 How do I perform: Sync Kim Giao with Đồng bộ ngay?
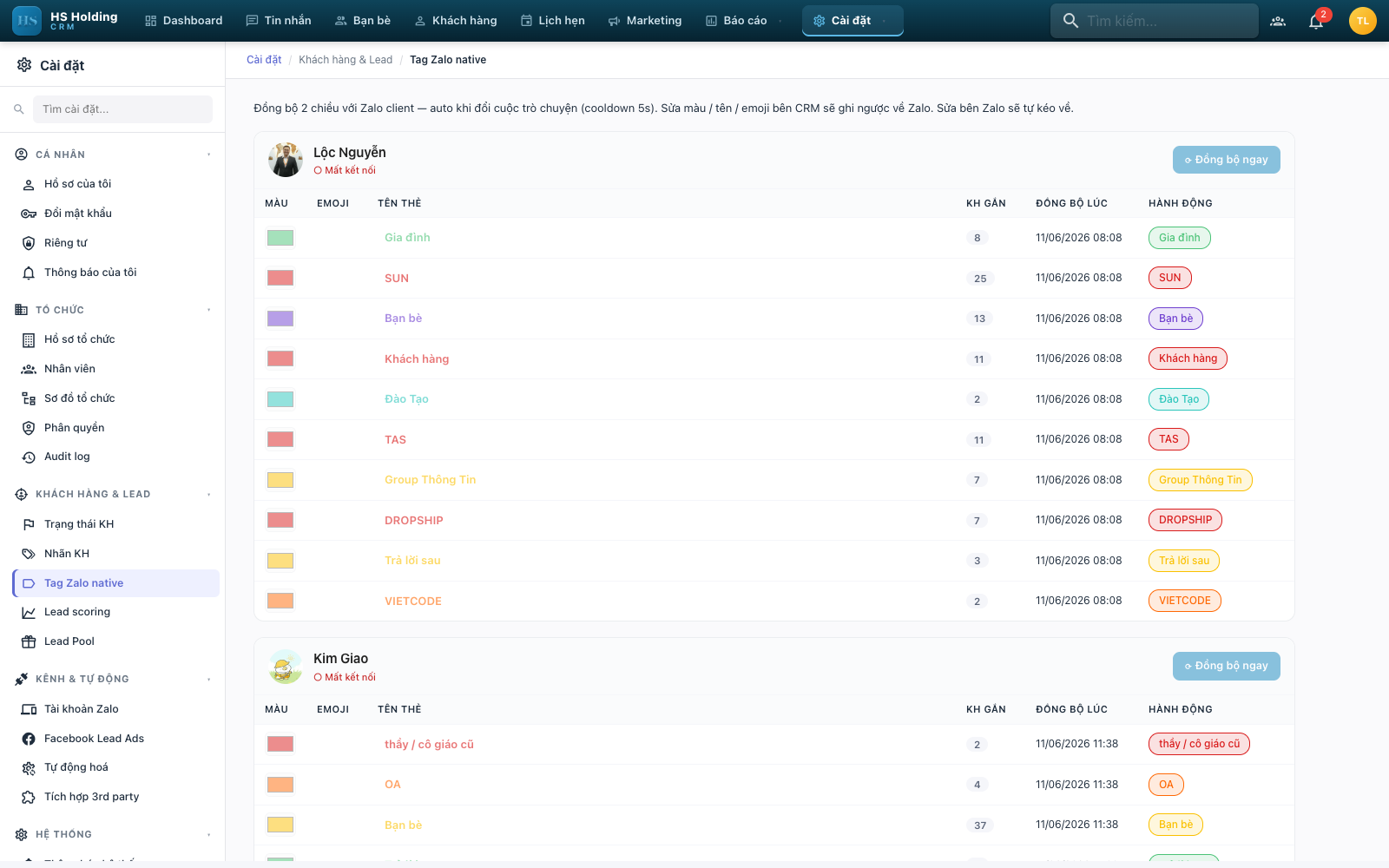coord(1226,666)
